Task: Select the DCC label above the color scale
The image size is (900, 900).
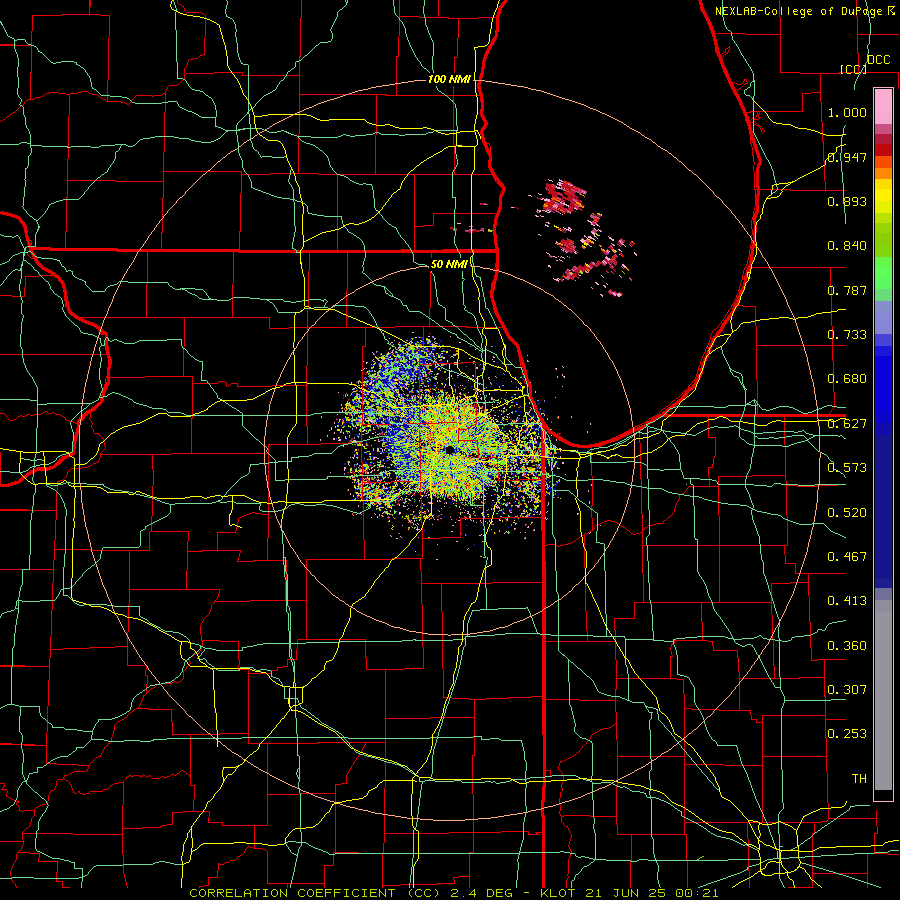Action: (x=878, y=60)
